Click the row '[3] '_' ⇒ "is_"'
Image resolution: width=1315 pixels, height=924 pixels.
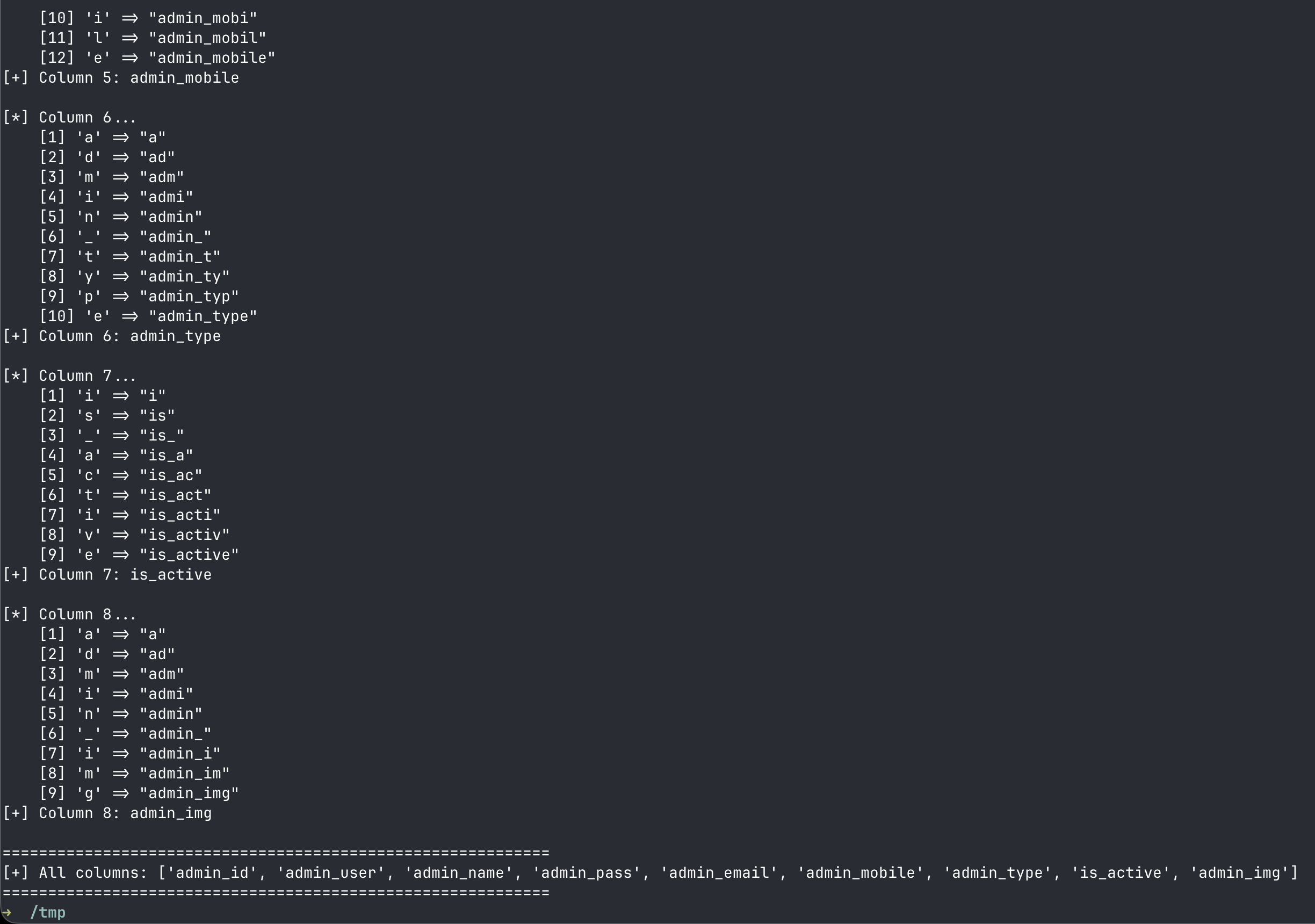[x=112, y=435]
